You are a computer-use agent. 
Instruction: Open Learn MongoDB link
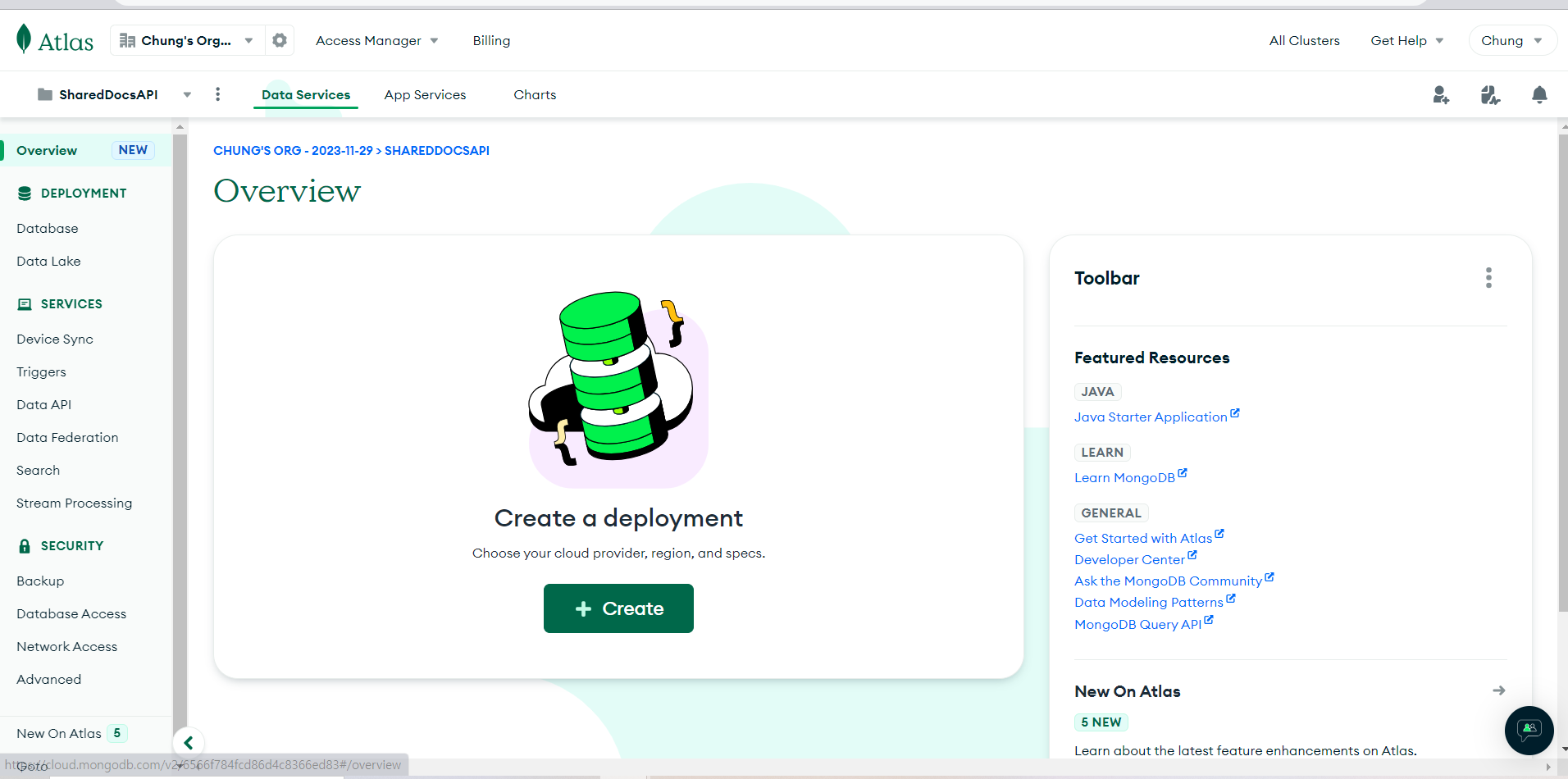[1124, 477]
